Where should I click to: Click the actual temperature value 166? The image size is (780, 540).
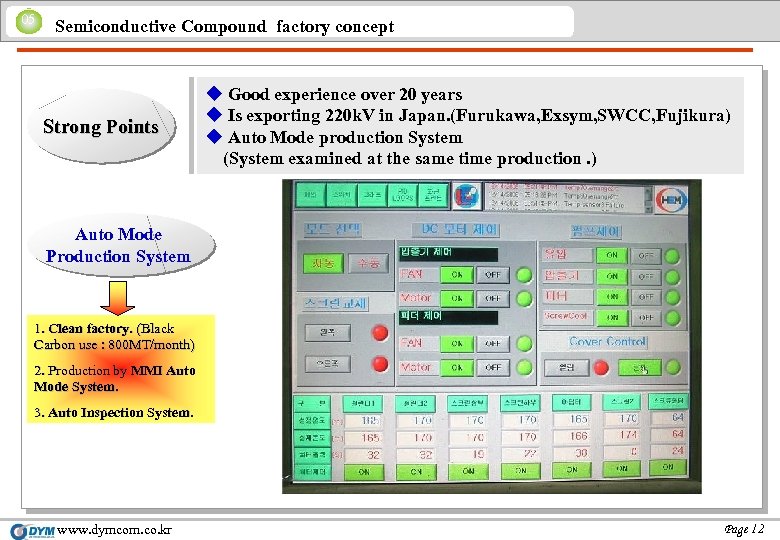[x=571, y=436]
